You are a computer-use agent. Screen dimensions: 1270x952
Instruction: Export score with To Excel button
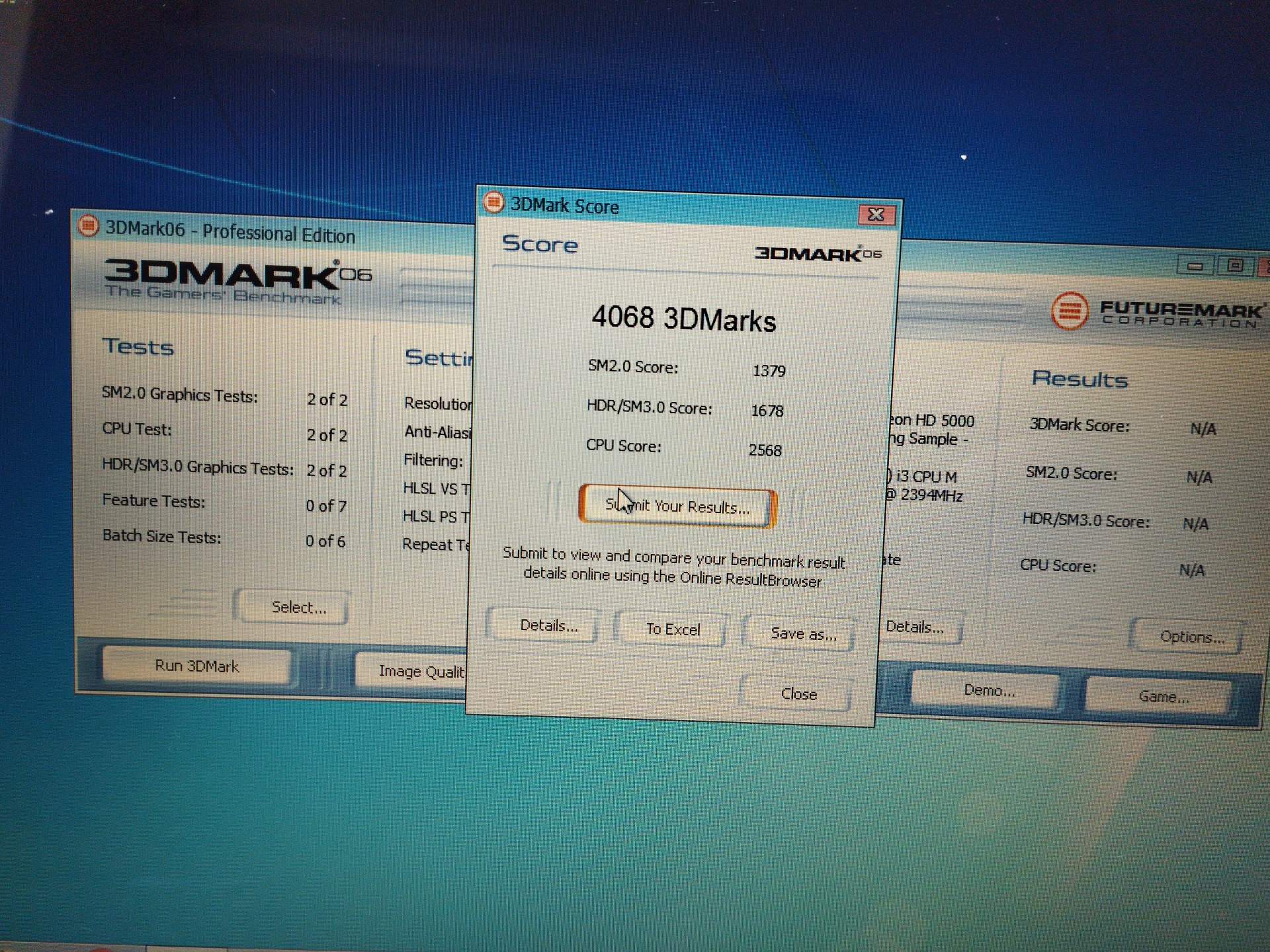point(673,629)
